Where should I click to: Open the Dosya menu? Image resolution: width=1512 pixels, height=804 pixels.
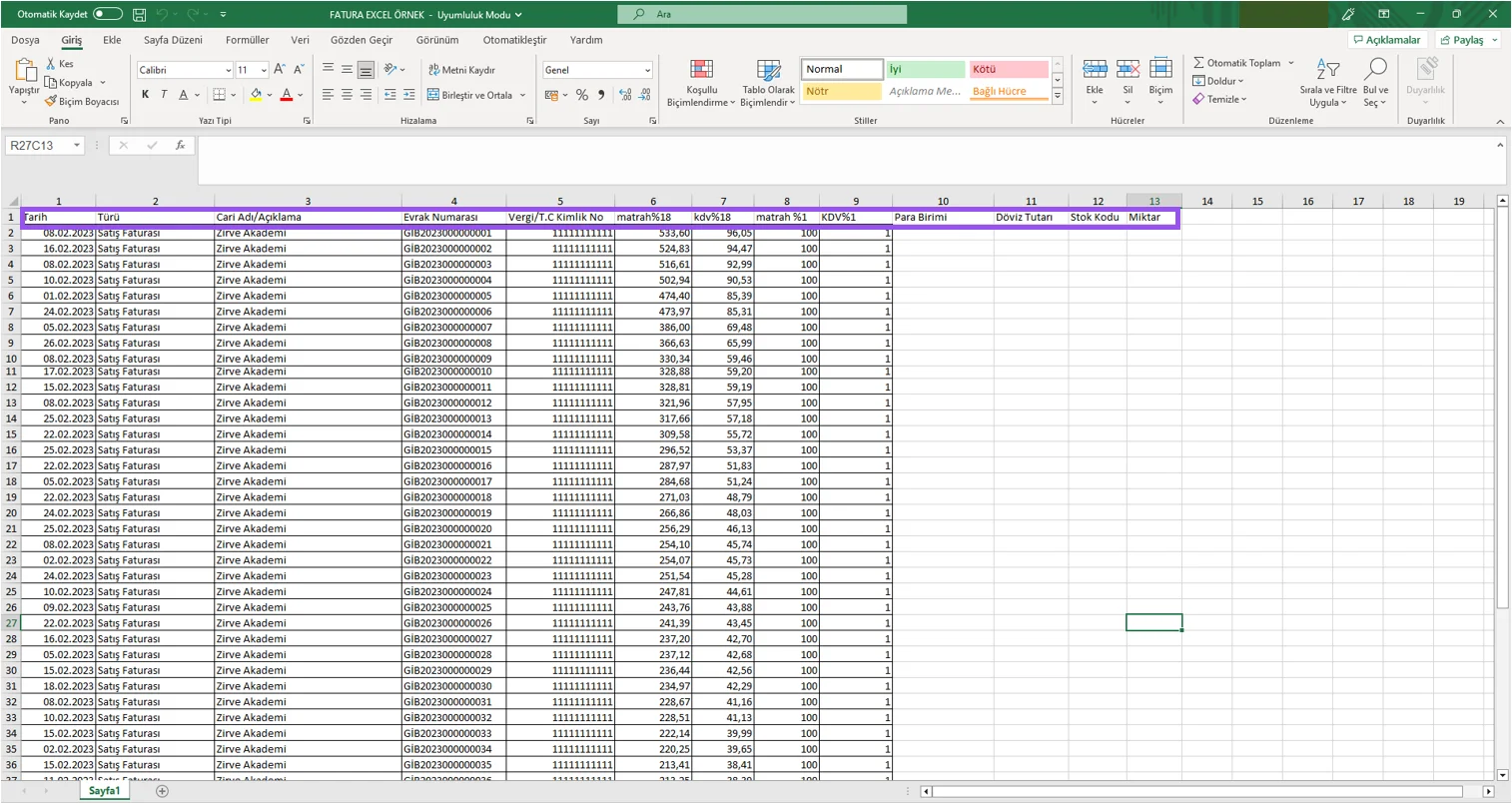click(25, 40)
